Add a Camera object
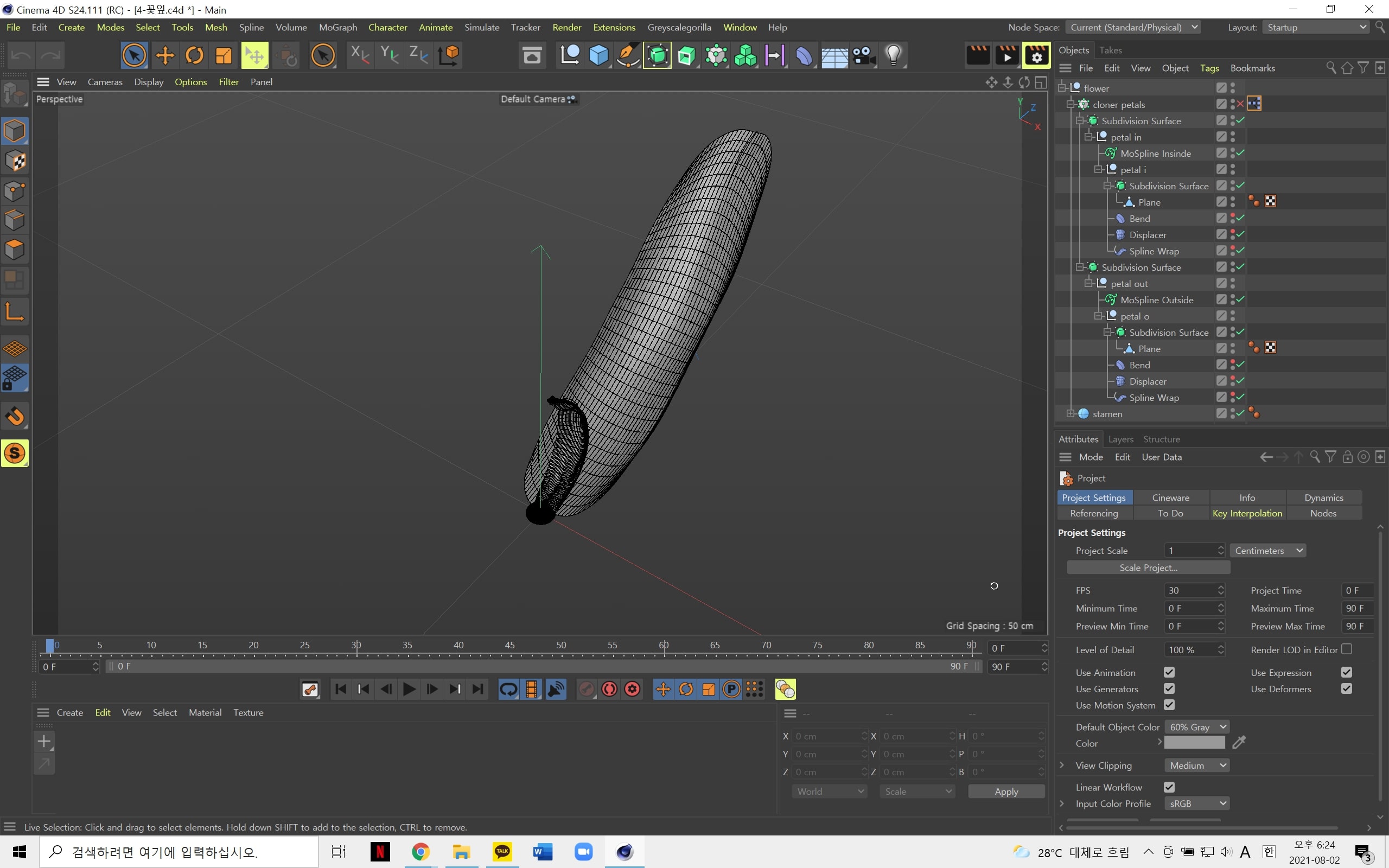 click(863, 56)
